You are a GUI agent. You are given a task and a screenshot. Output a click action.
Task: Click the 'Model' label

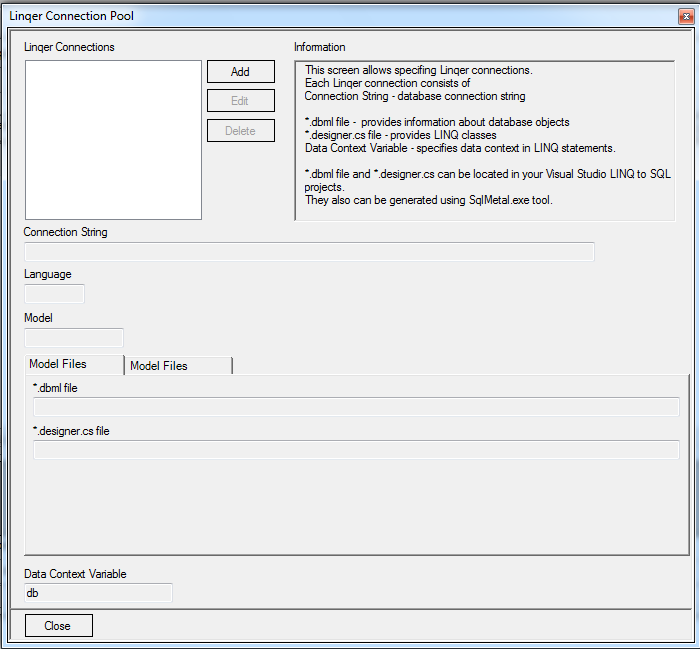click(38, 318)
